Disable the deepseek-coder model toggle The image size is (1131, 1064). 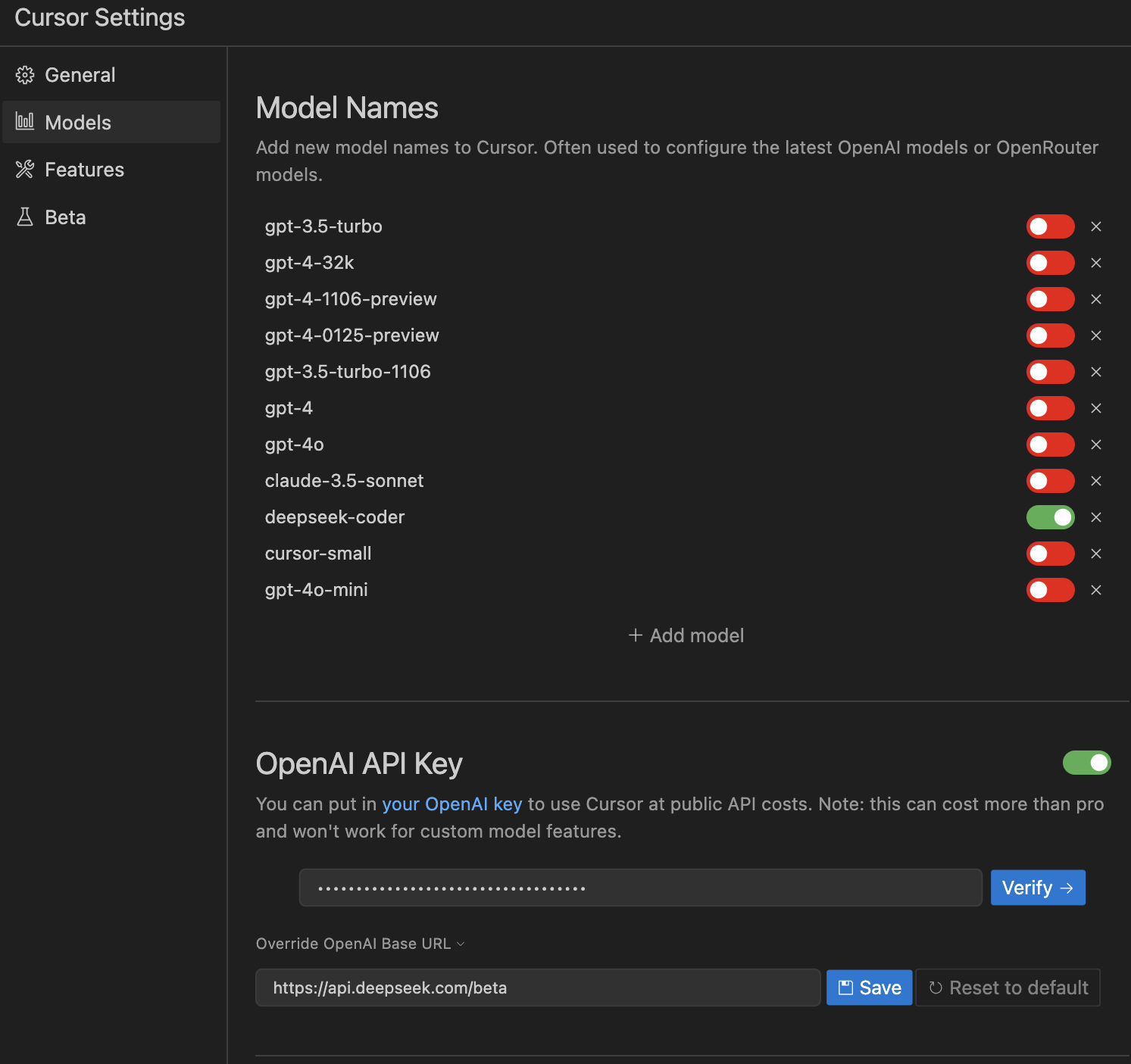(1050, 517)
